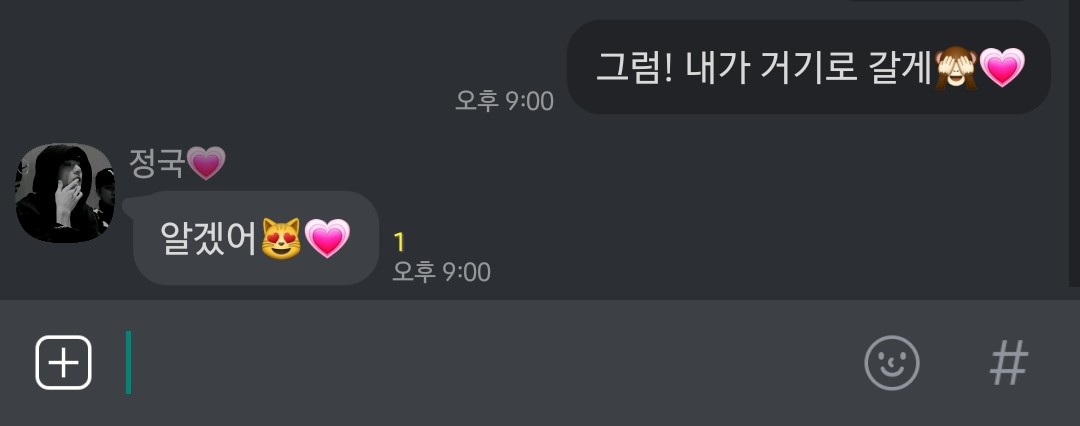The width and height of the screenshot is (1080, 426).
Task: Tap the green text cursor in input bar
Action: (x=128, y=363)
